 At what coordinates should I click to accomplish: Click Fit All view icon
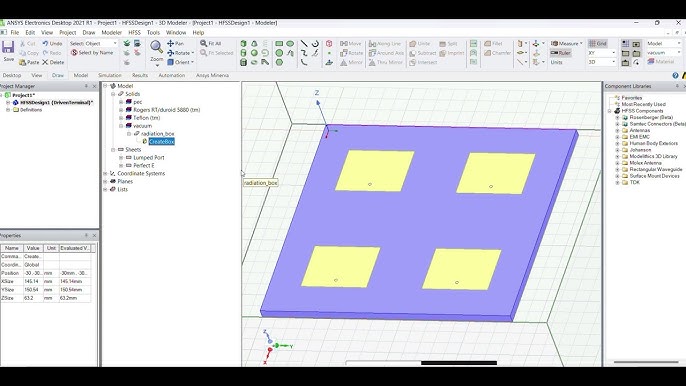pyautogui.click(x=203, y=43)
